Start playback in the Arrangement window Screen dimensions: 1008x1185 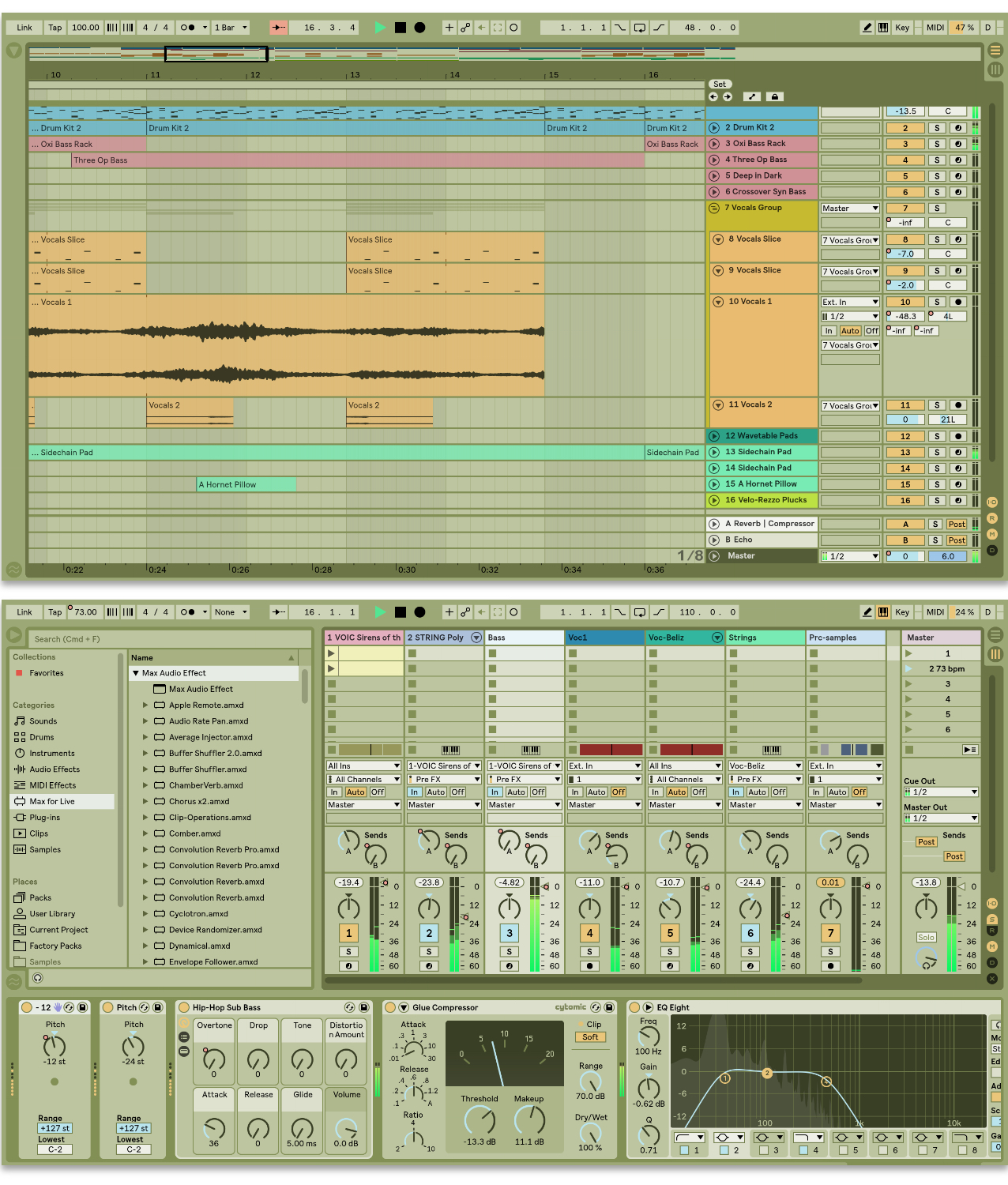(x=380, y=28)
